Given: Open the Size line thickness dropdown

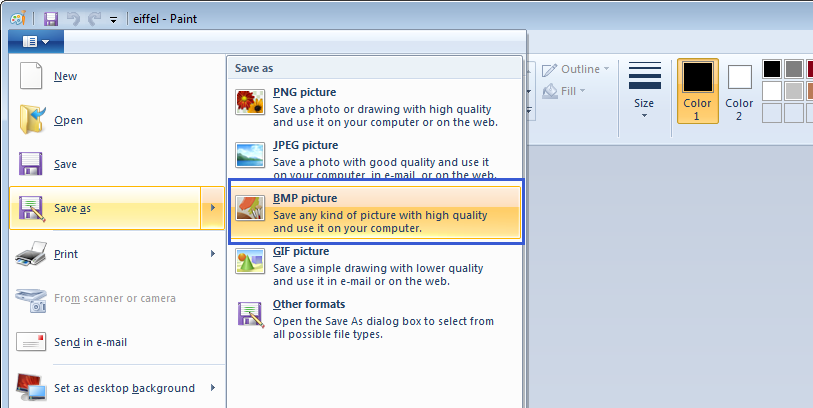Looking at the screenshot, I should click(x=644, y=92).
